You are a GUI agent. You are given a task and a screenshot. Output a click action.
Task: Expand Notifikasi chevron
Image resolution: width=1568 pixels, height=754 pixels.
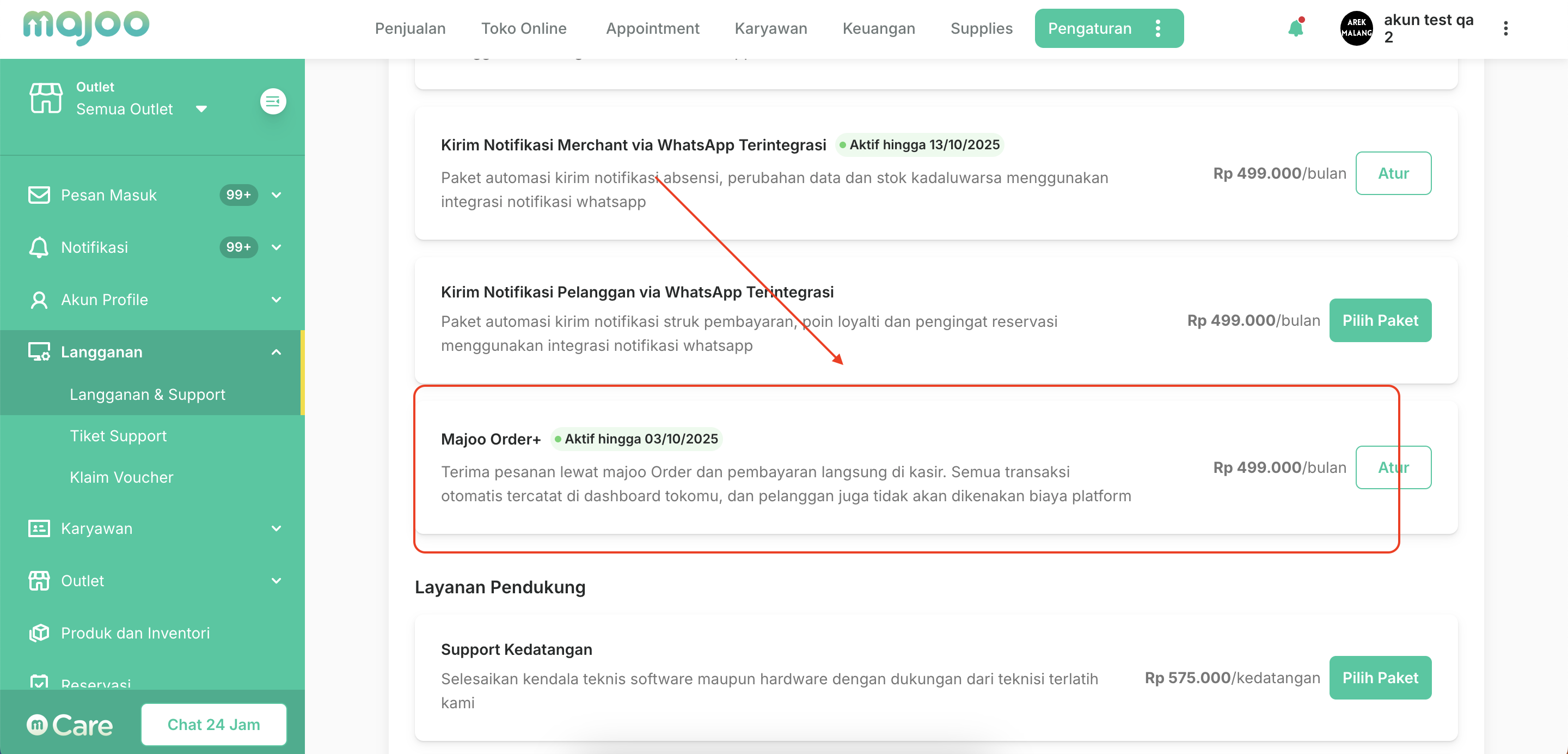277,247
